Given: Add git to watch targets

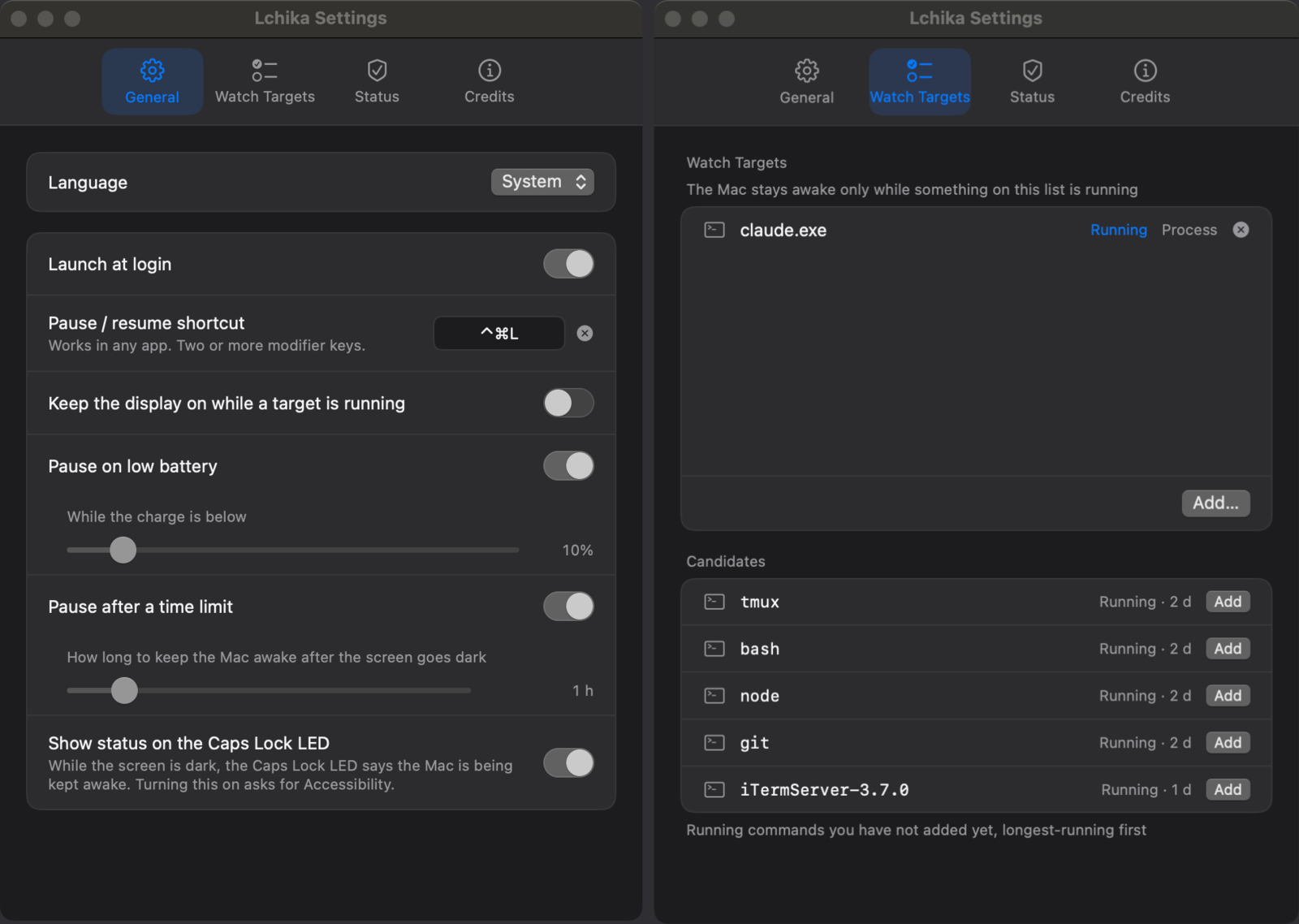Looking at the screenshot, I should click(x=1228, y=743).
